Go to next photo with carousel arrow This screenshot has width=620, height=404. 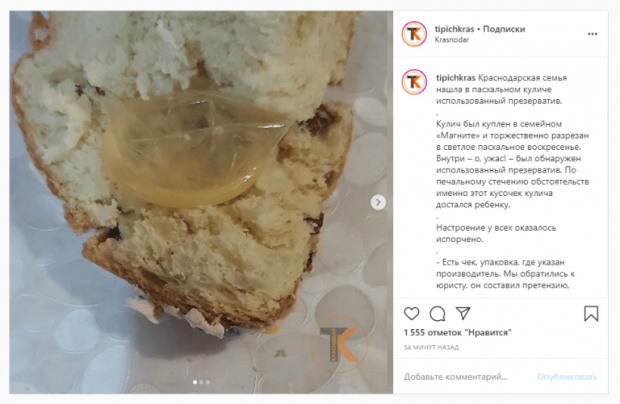tap(378, 202)
